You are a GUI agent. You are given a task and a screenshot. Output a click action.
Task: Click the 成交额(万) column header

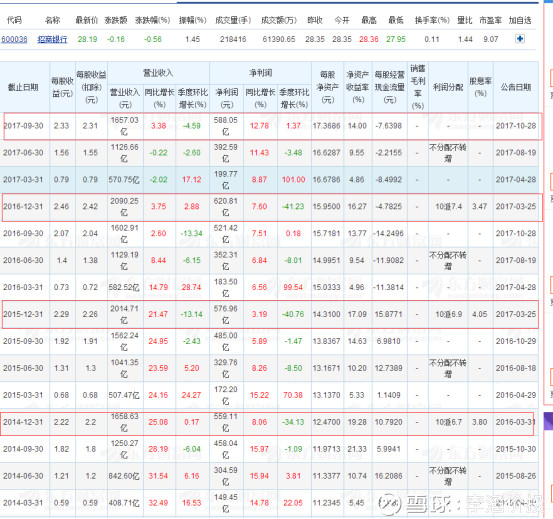(x=278, y=20)
